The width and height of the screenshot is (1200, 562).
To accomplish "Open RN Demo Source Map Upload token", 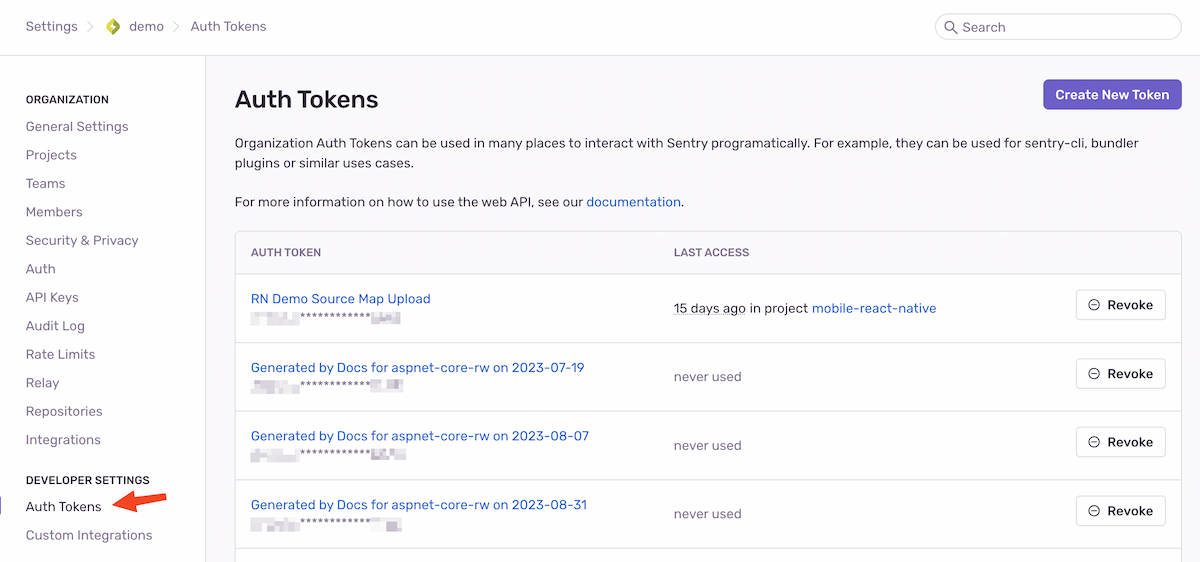I will 340,299.
